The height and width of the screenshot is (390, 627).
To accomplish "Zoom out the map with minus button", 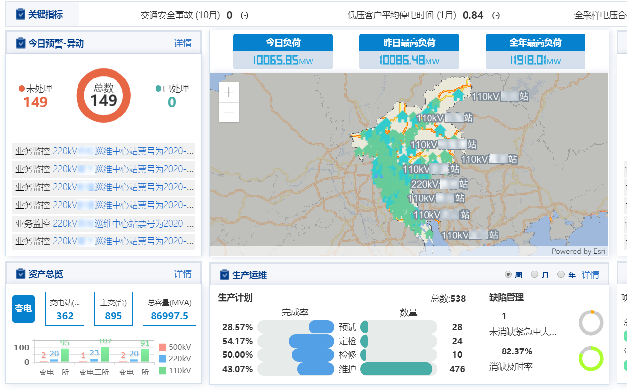I will coord(229,112).
